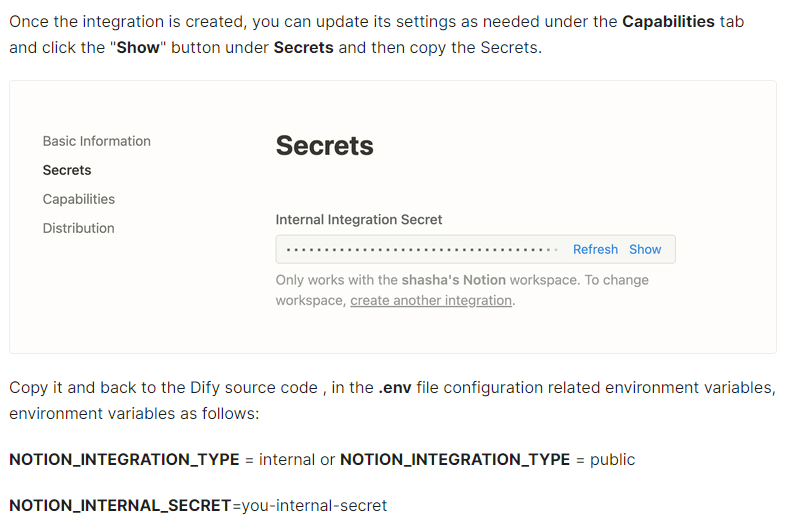
Task: Click the 'you-internal-secret' value text
Action: pyautogui.click(x=314, y=505)
